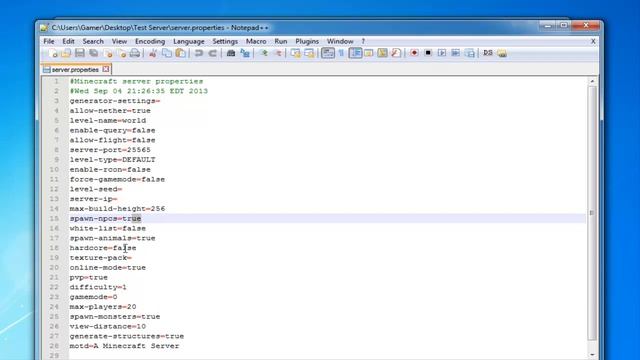The width and height of the screenshot is (640, 360).
Task: Open the Search menu
Action: click(x=93, y=41)
